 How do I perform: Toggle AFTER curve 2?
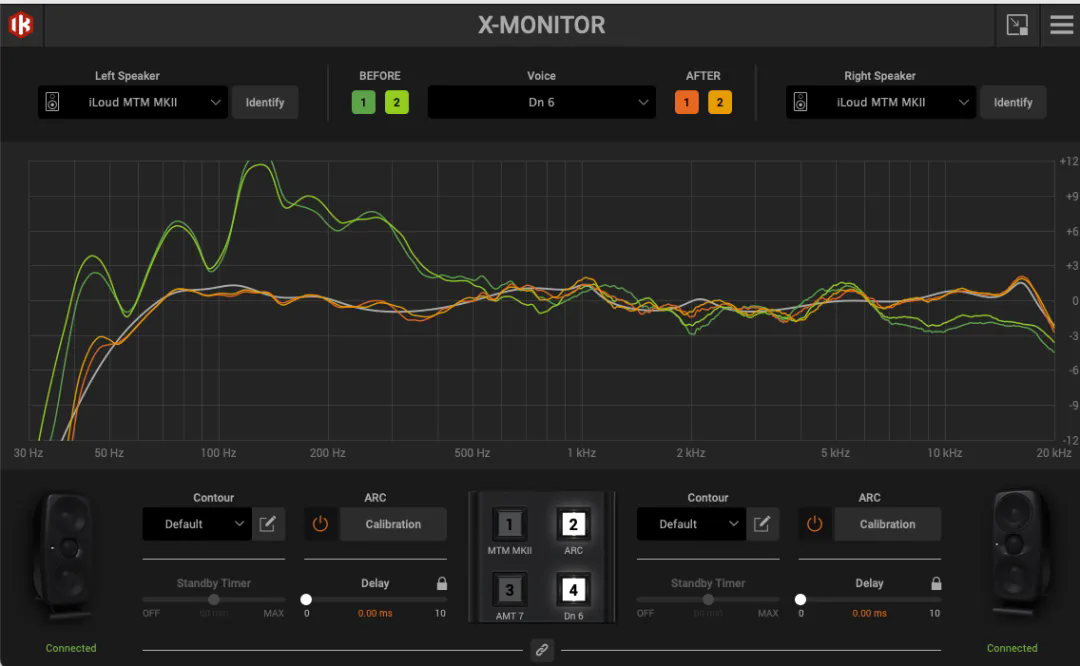pyautogui.click(x=720, y=103)
